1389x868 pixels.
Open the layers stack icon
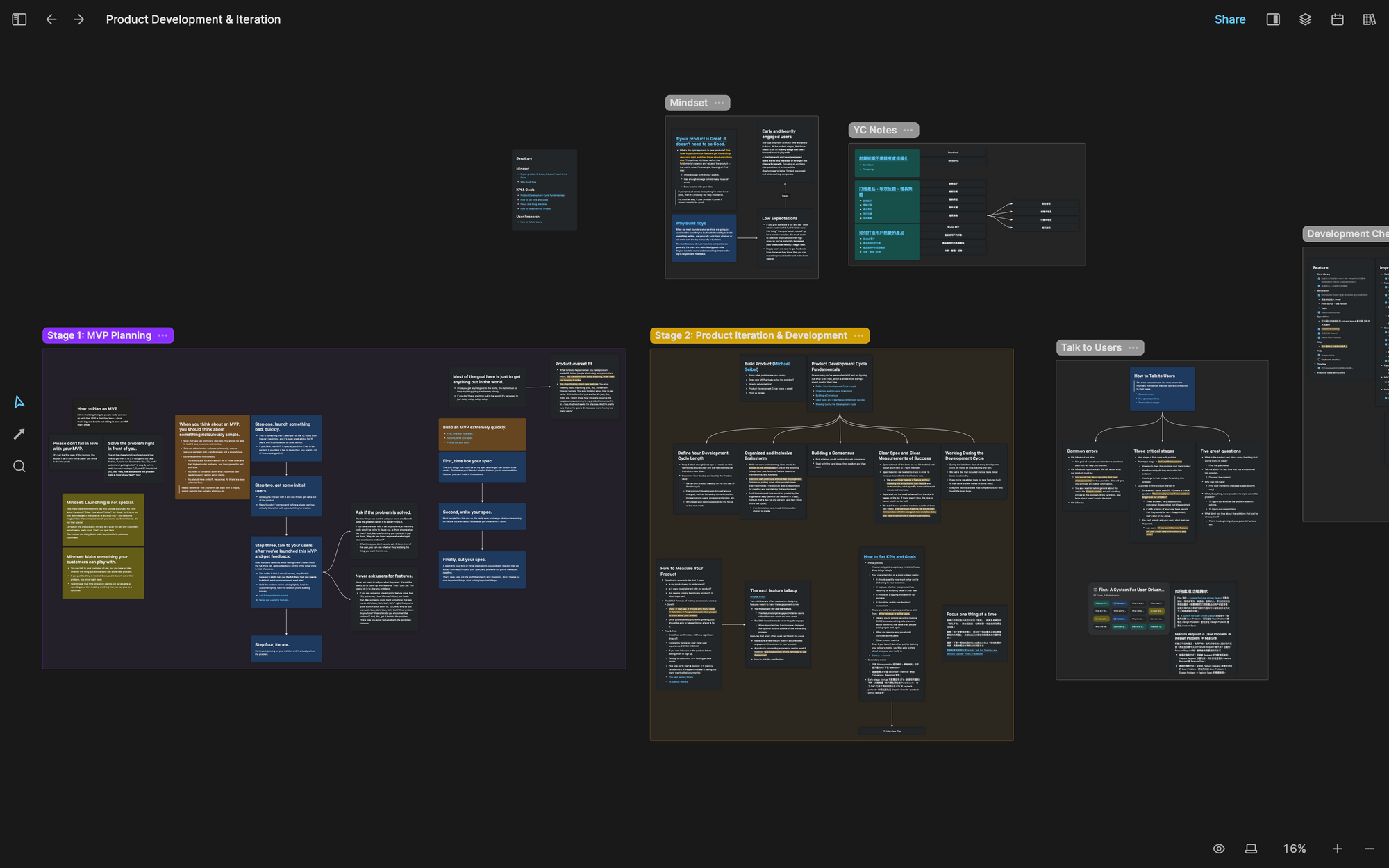(1305, 19)
